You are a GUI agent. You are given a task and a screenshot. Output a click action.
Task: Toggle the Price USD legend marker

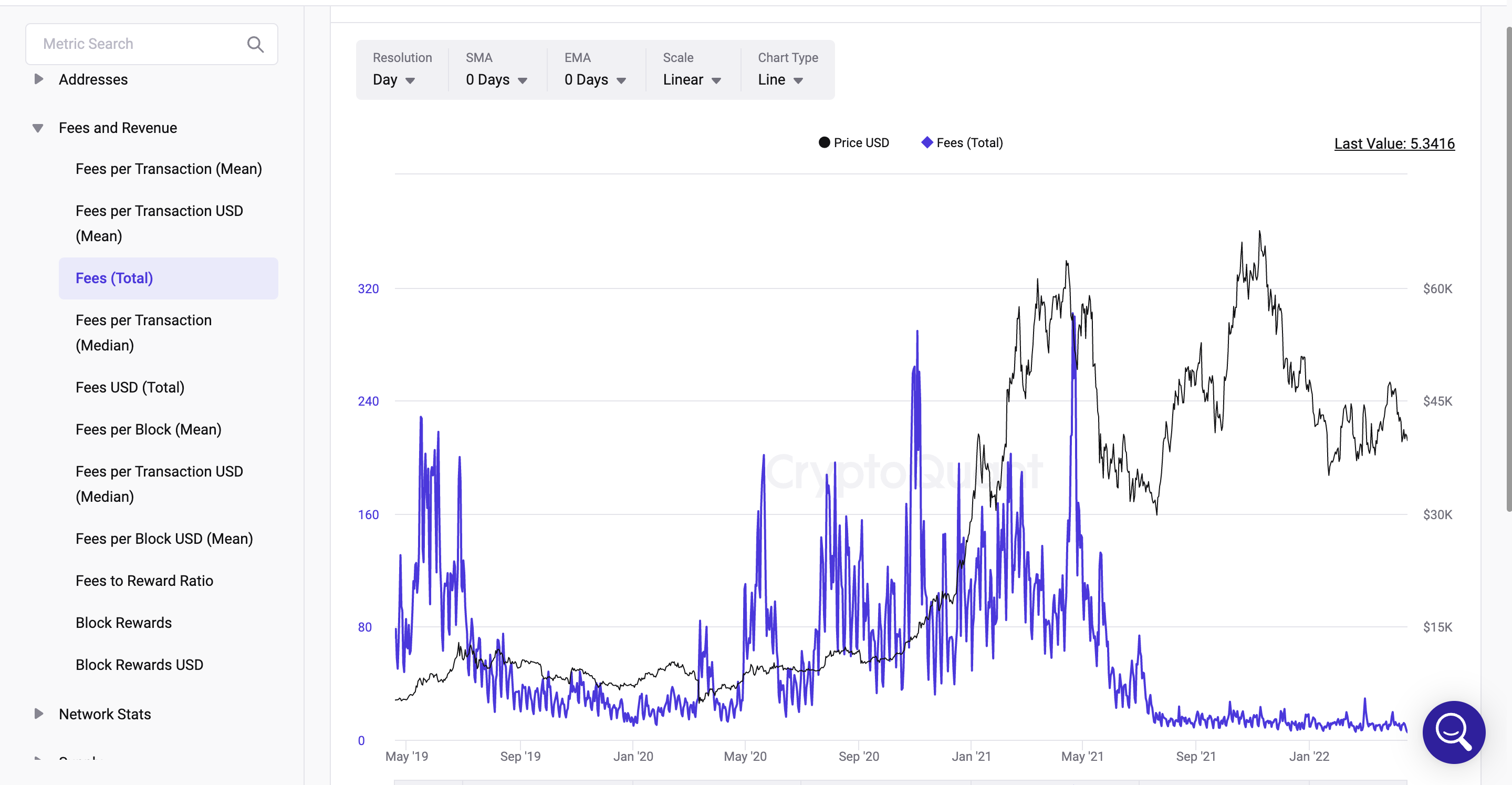(x=824, y=143)
